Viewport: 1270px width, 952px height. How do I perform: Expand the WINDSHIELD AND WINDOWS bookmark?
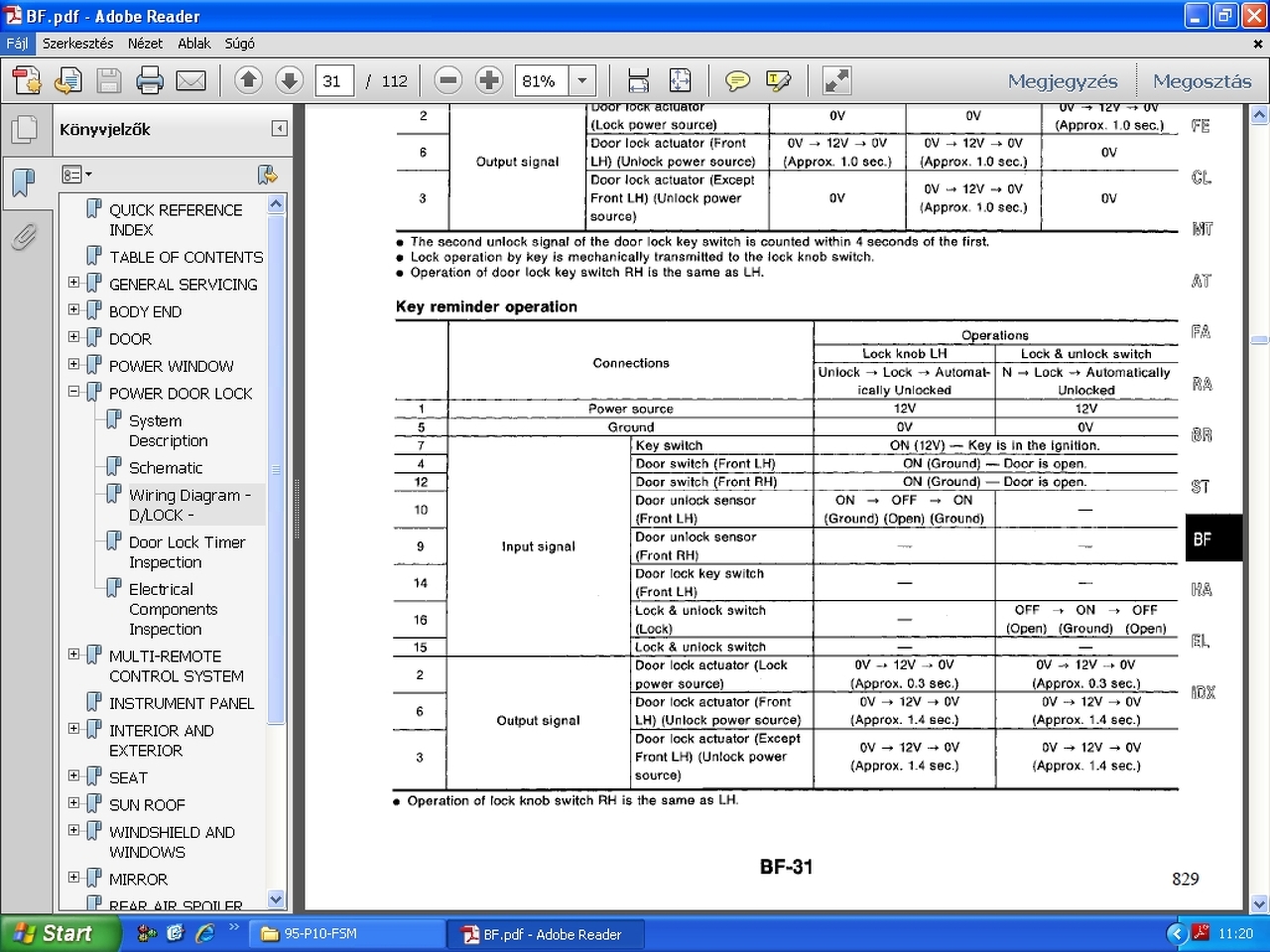(73, 831)
